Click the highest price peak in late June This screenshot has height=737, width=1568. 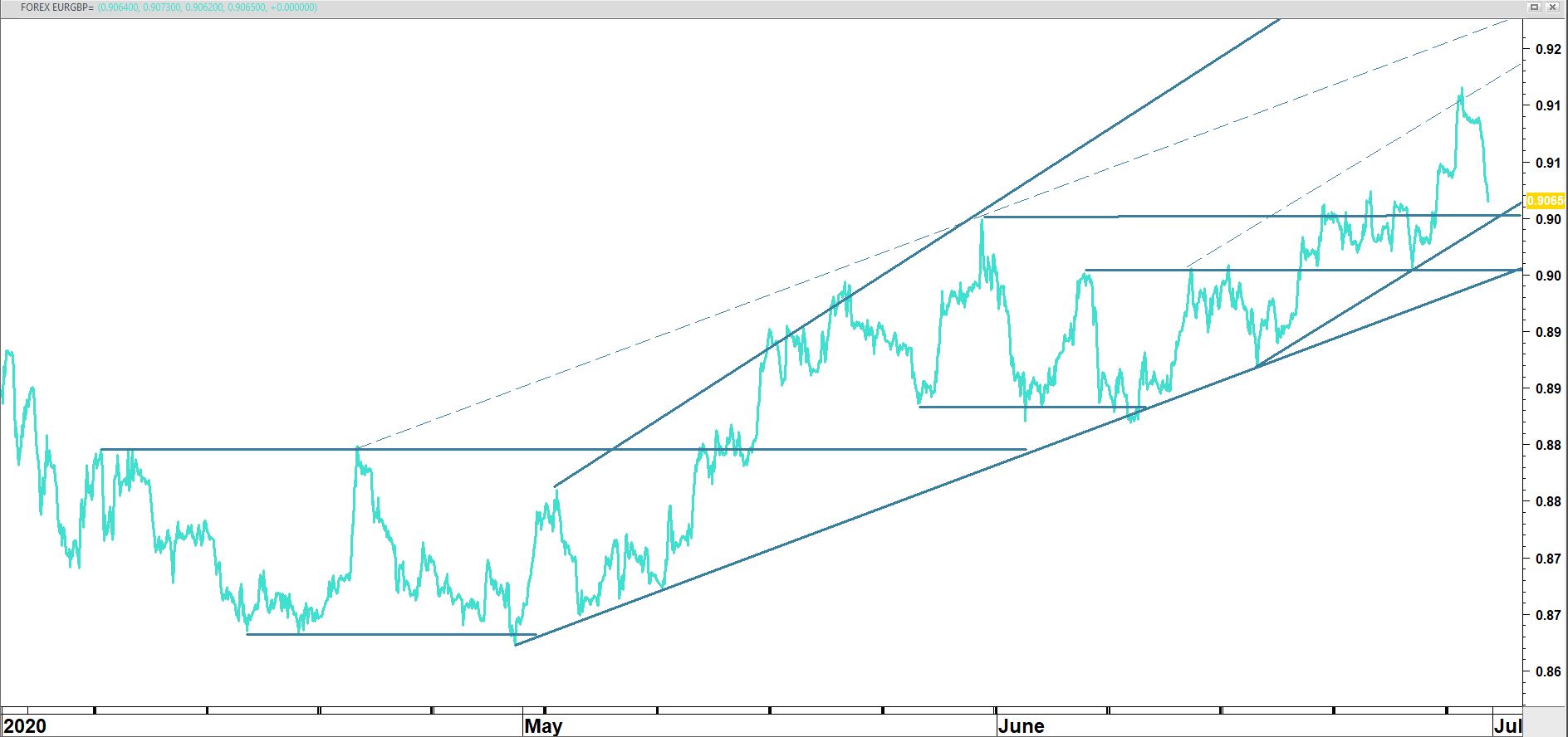1461,89
